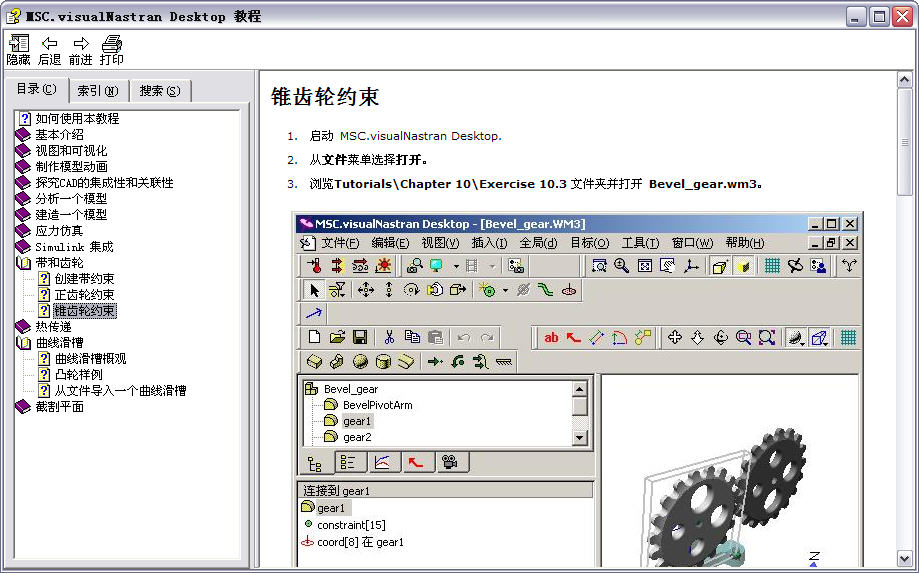Image resolution: width=919 pixels, height=573 pixels.
Task: Click the red 'ab' text annotation icon
Action: pyautogui.click(x=552, y=337)
